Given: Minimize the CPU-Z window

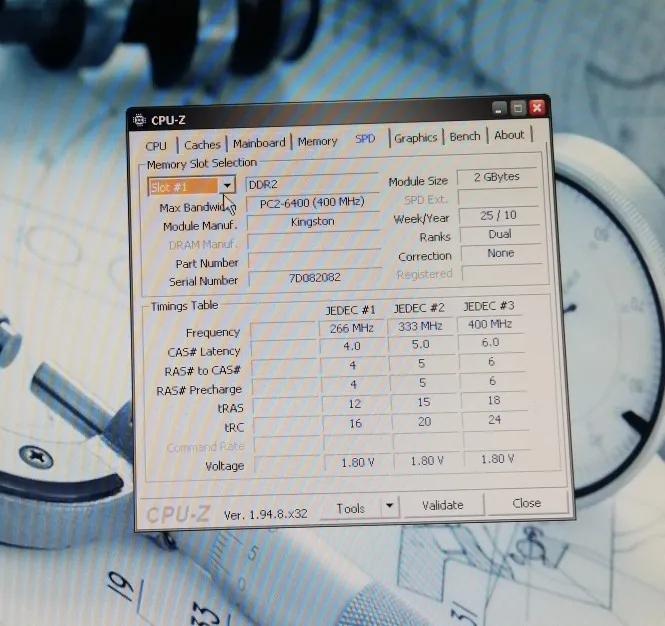Looking at the screenshot, I should 499,109.
